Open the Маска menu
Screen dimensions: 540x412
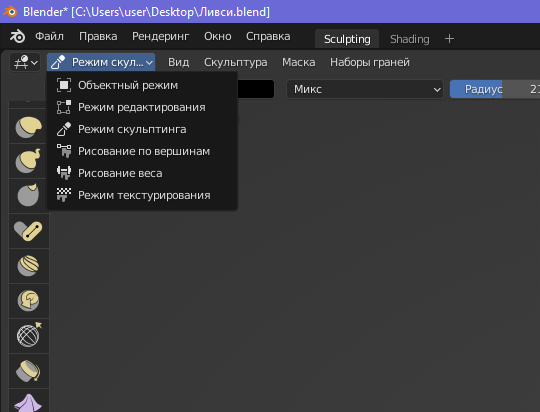coord(299,62)
